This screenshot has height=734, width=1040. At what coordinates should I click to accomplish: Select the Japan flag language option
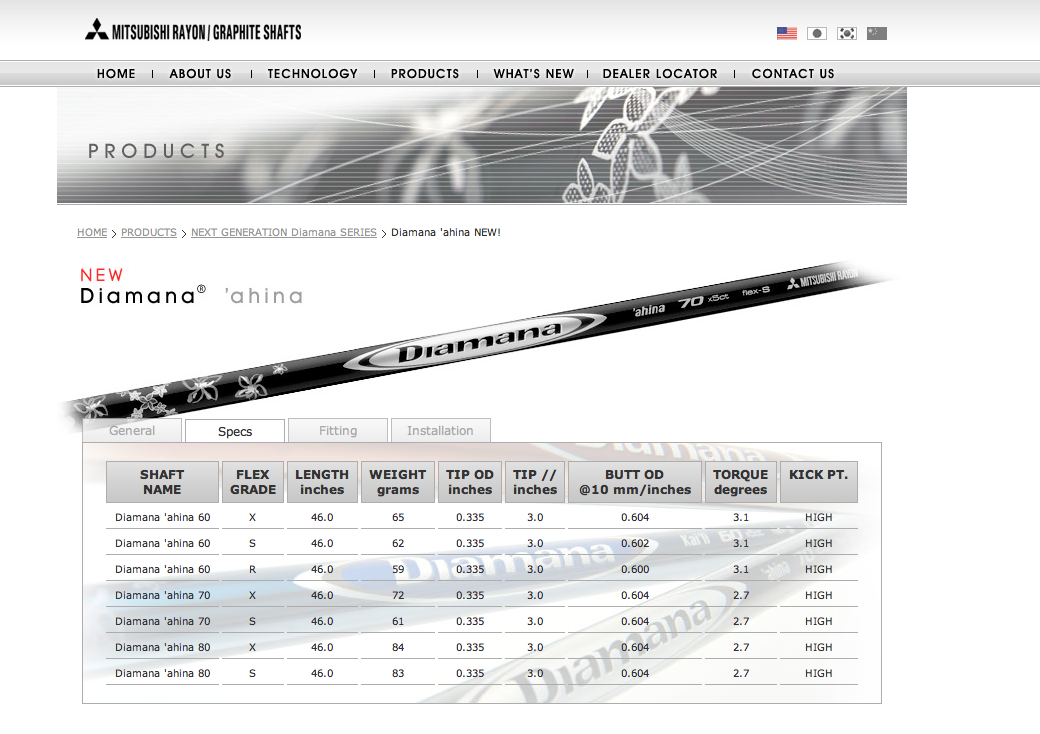point(816,33)
